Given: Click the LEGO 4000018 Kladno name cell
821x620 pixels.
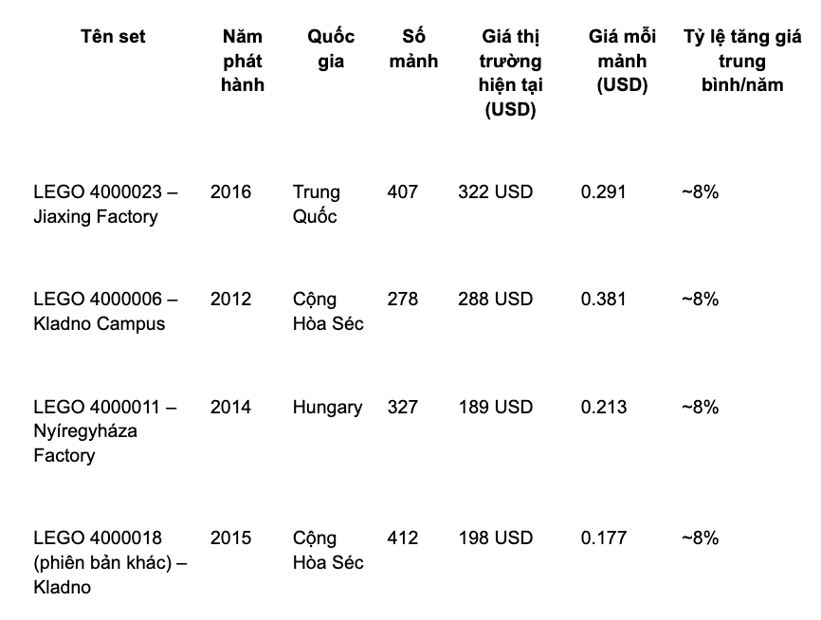Looking at the screenshot, I should (x=110, y=562).
